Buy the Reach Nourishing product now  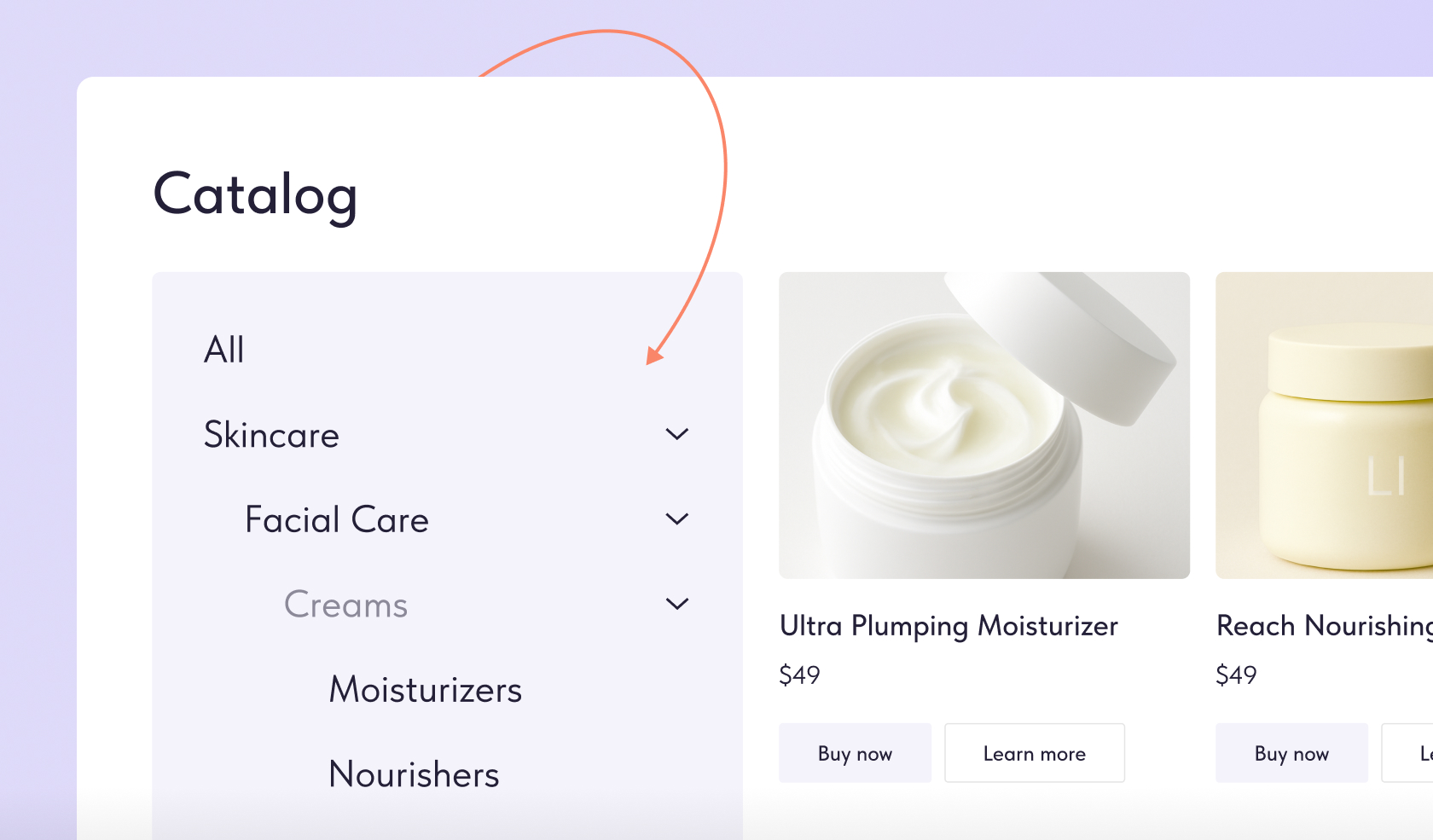(1291, 753)
